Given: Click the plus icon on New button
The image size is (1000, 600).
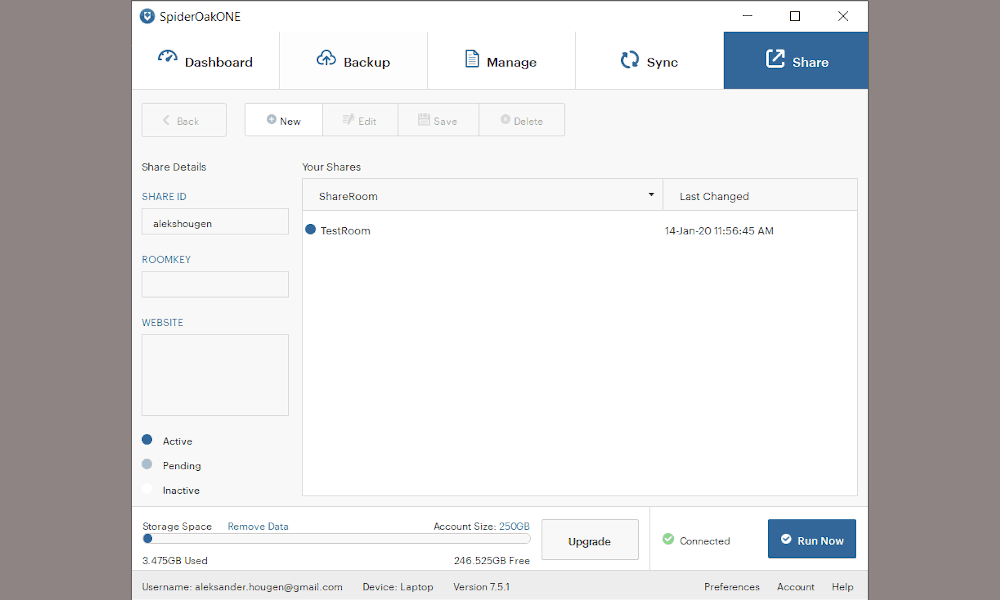Looking at the screenshot, I should pos(271,119).
